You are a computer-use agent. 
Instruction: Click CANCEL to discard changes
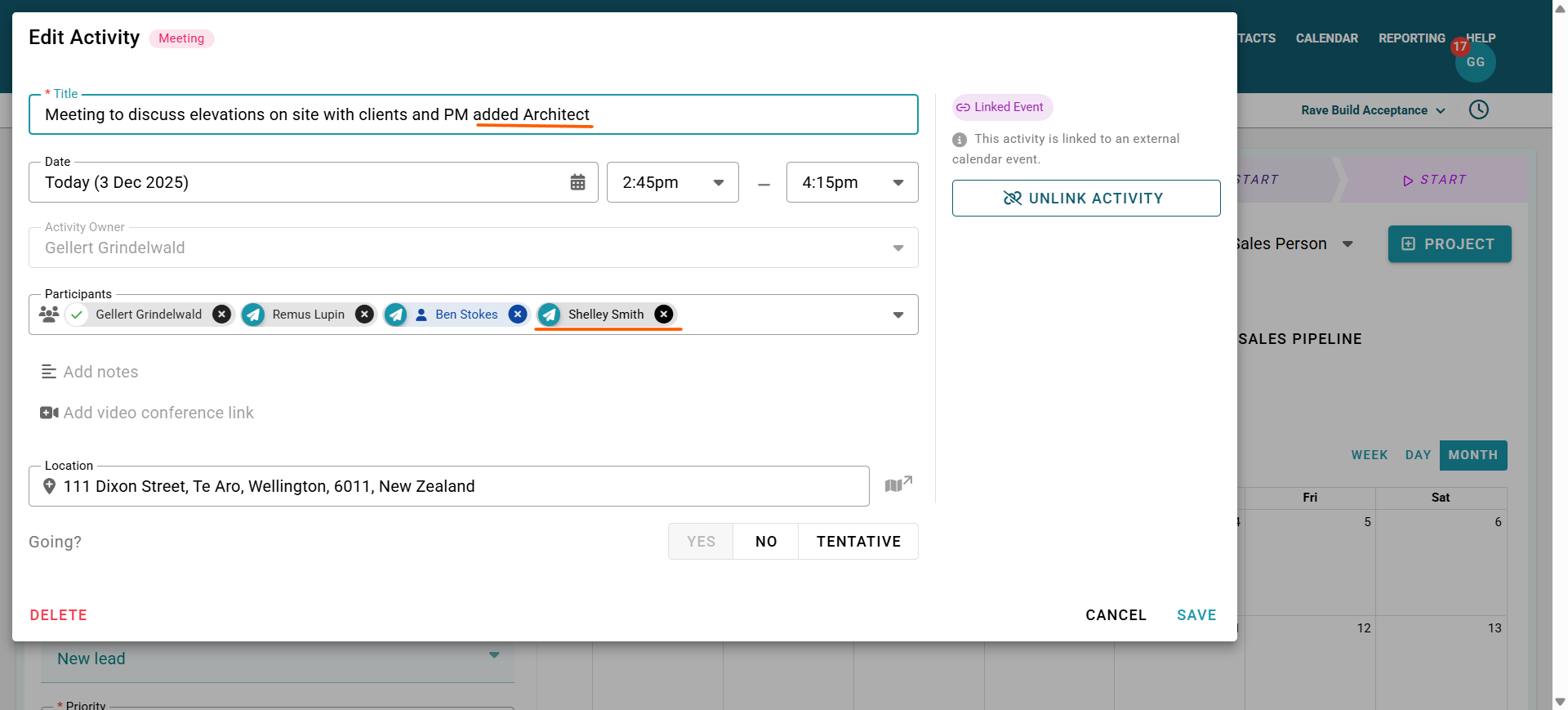click(1116, 615)
